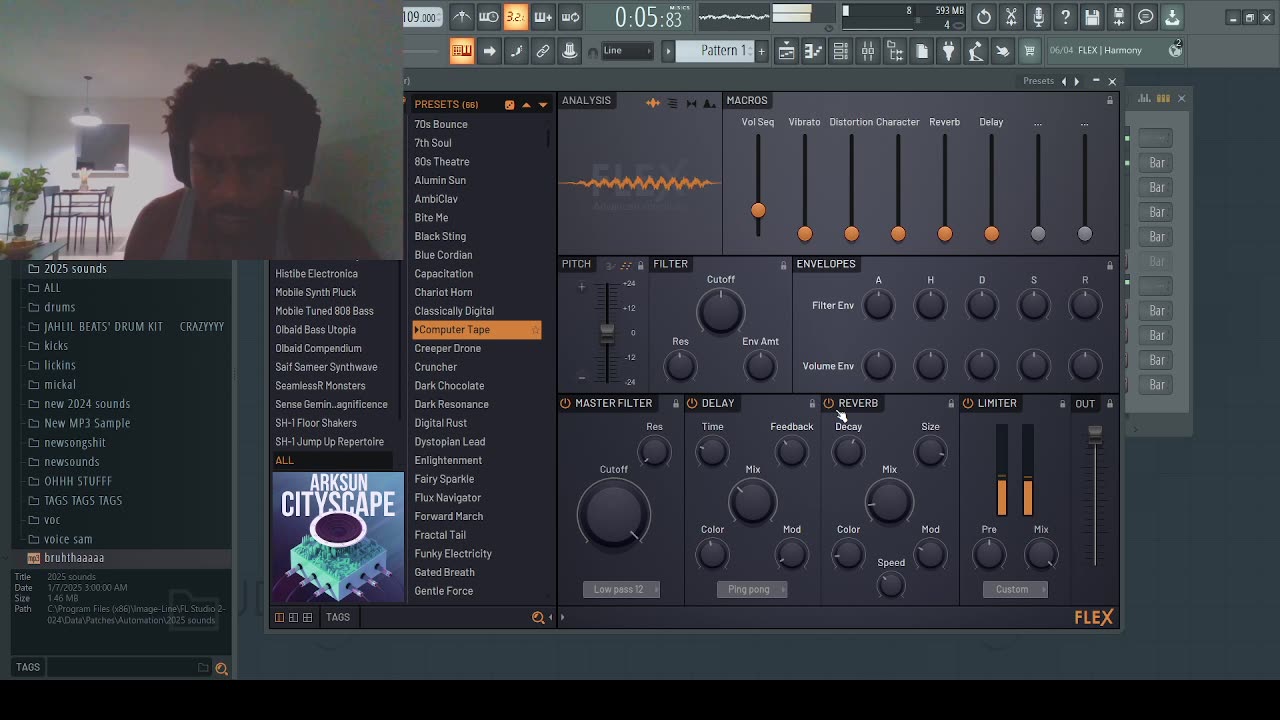Open the content library shopping cart
Screen dimensions: 1280x720
click(x=1029, y=51)
